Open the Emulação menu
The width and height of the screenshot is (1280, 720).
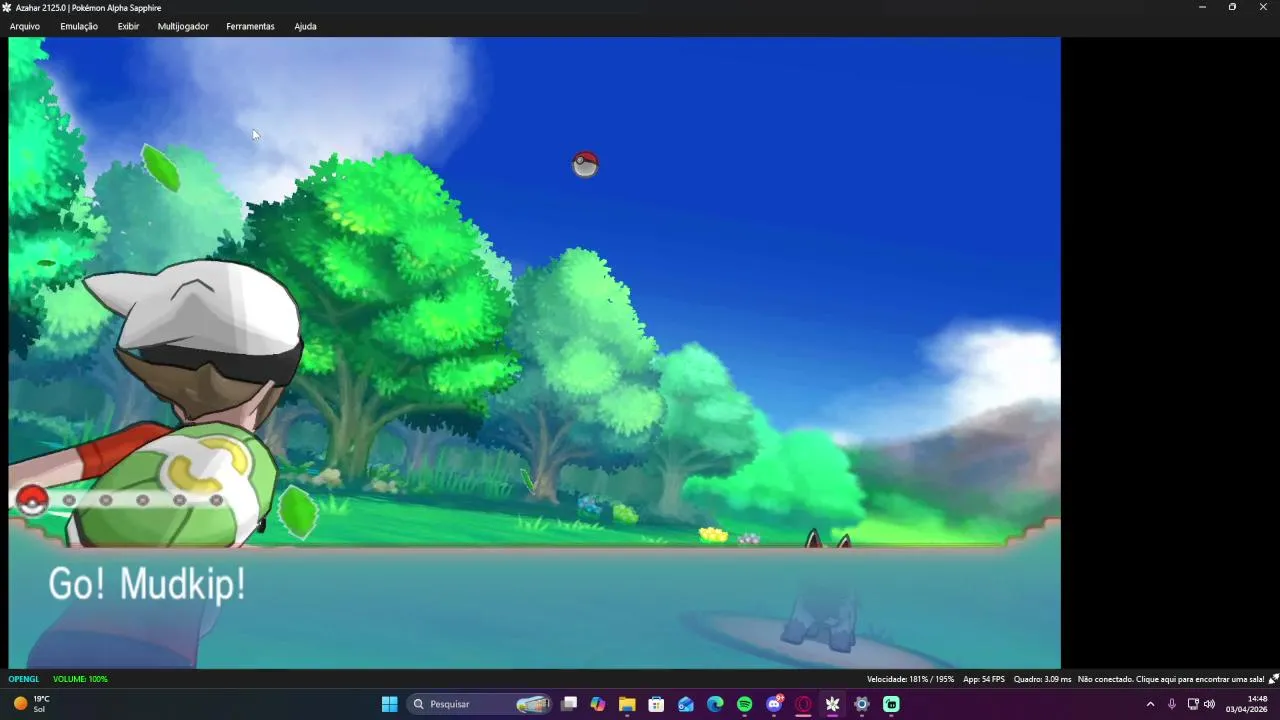[x=79, y=26]
